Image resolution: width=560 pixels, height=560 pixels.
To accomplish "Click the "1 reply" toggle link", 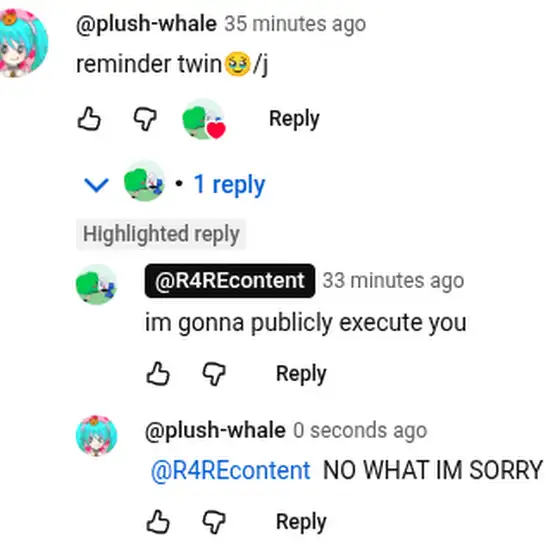I will (x=229, y=185).
